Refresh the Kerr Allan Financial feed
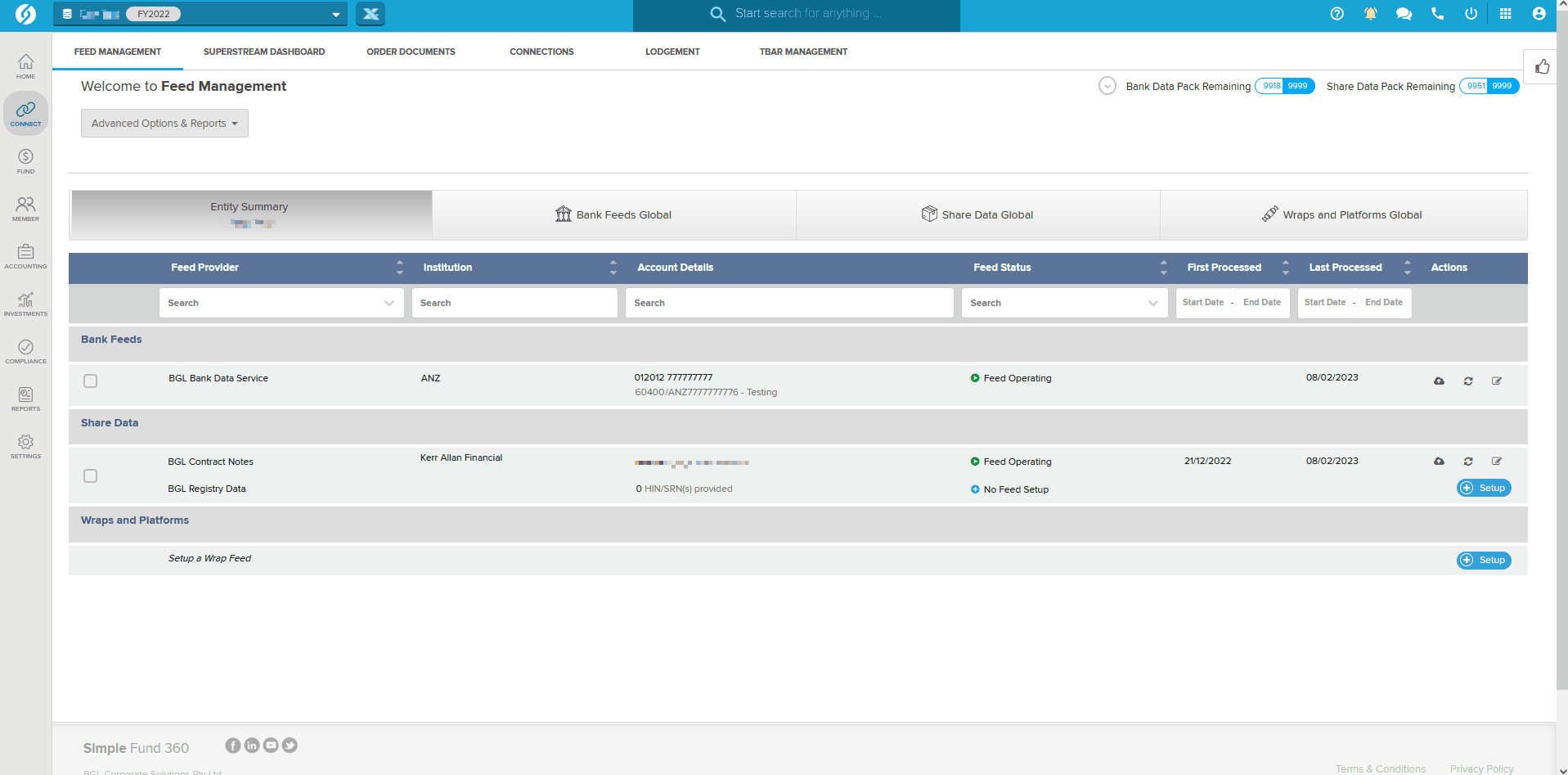Screen dimensions: 1568x775 1468,462
